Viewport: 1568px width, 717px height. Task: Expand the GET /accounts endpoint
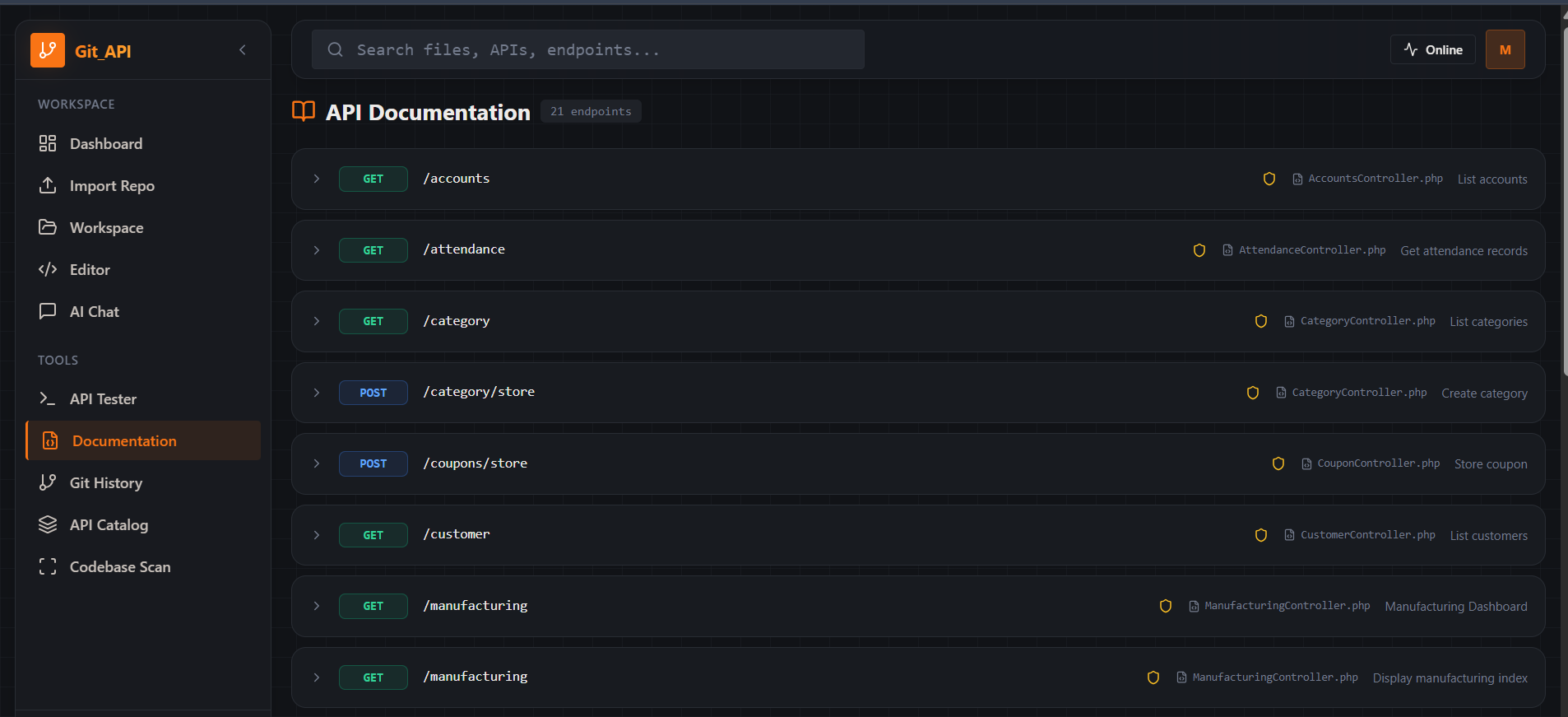[x=317, y=179]
